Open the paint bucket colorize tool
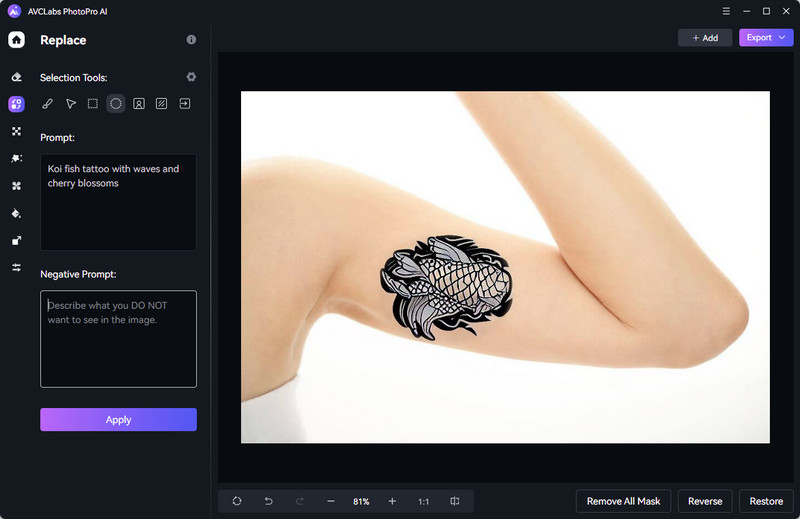800x519 pixels. (x=16, y=213)
